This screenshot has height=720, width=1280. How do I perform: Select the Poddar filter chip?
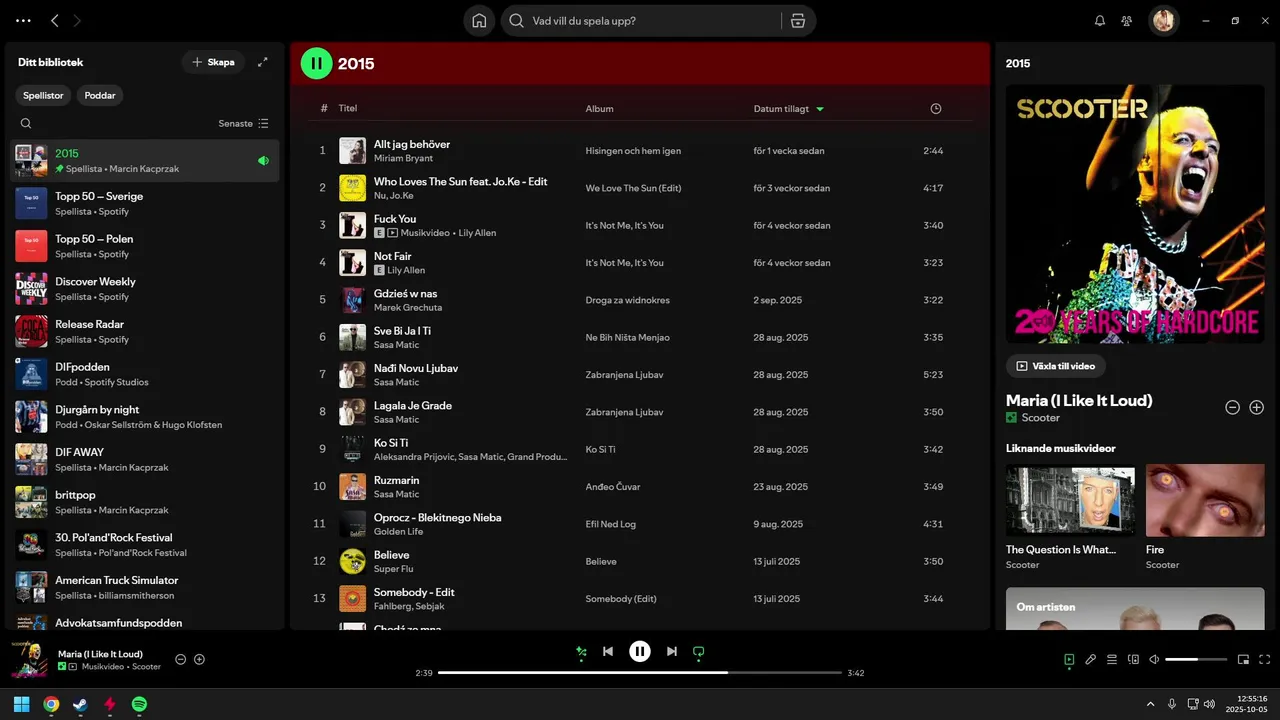tap(100, 96)
